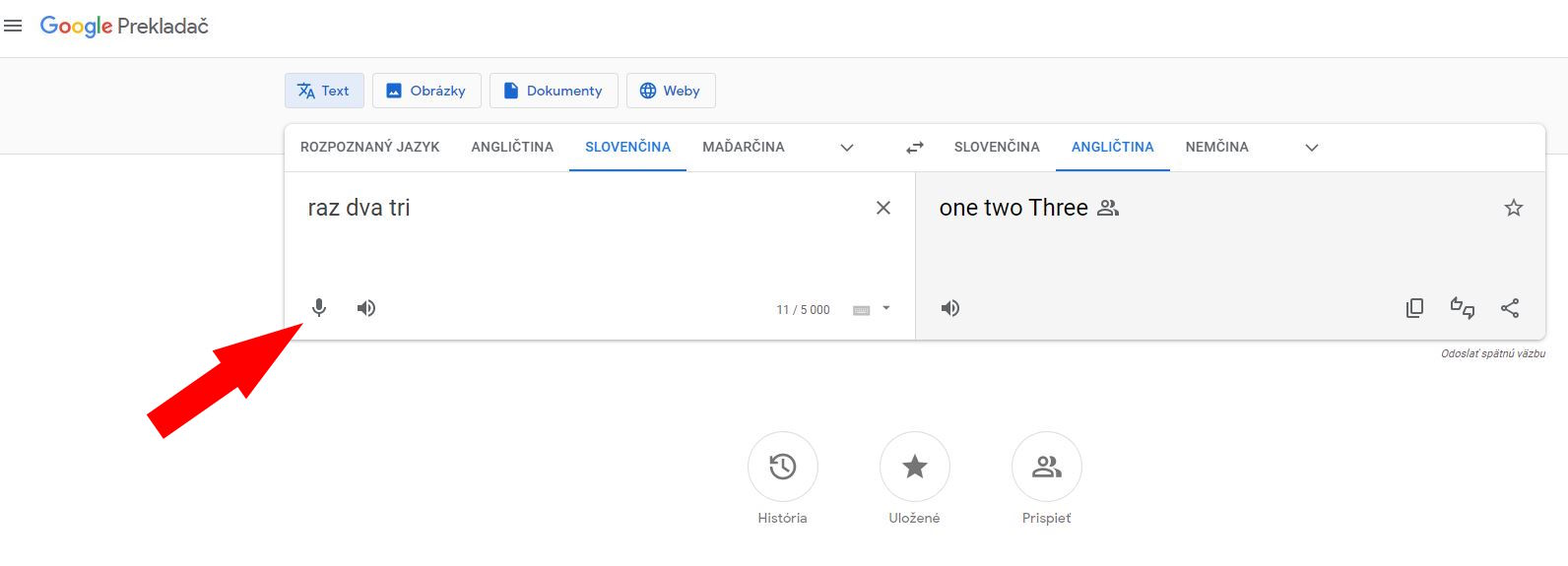The height and width of the screenshot is (566, 1568).
Task: Share the translation result
Action: [x=1510, y=308]
